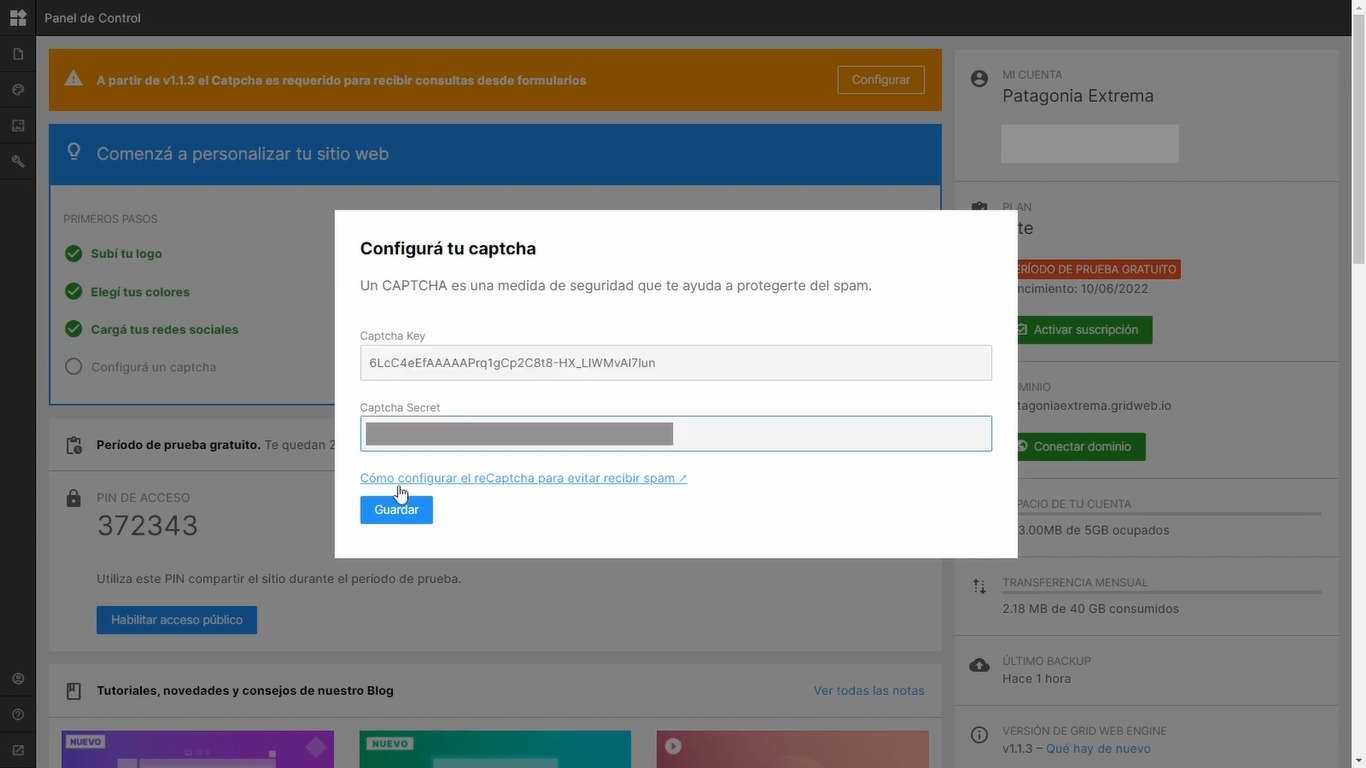Open the user account icon in sidebar

click(x=18, y=679)
